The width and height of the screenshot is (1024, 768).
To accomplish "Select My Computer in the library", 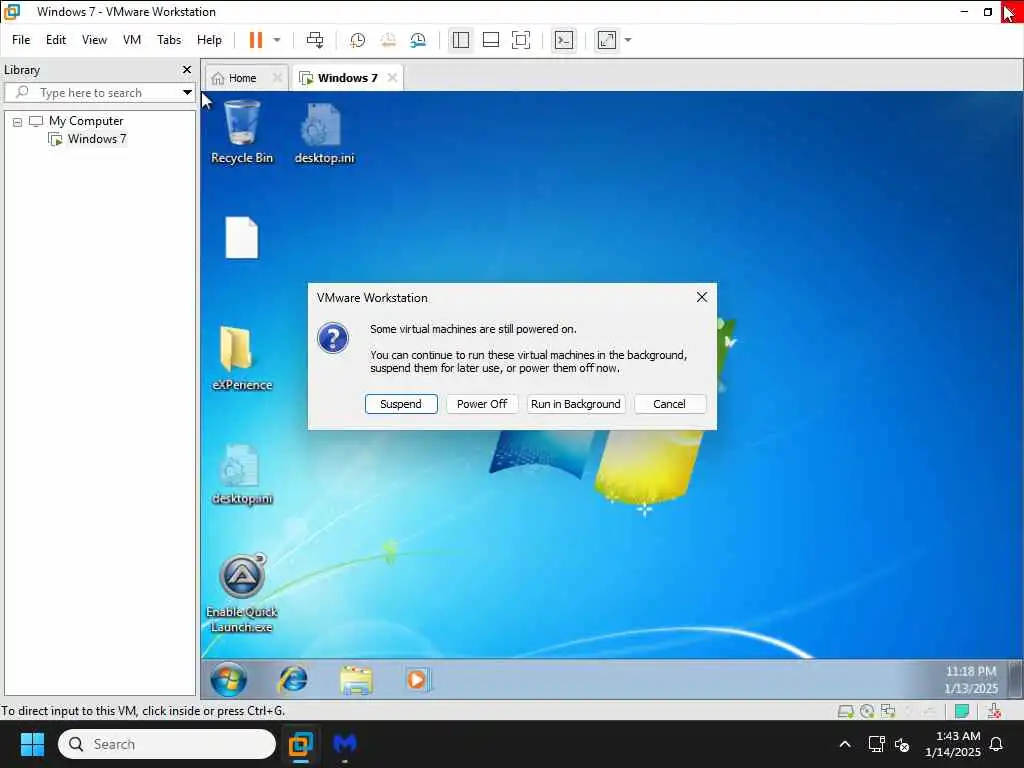I will pos(86,121).
